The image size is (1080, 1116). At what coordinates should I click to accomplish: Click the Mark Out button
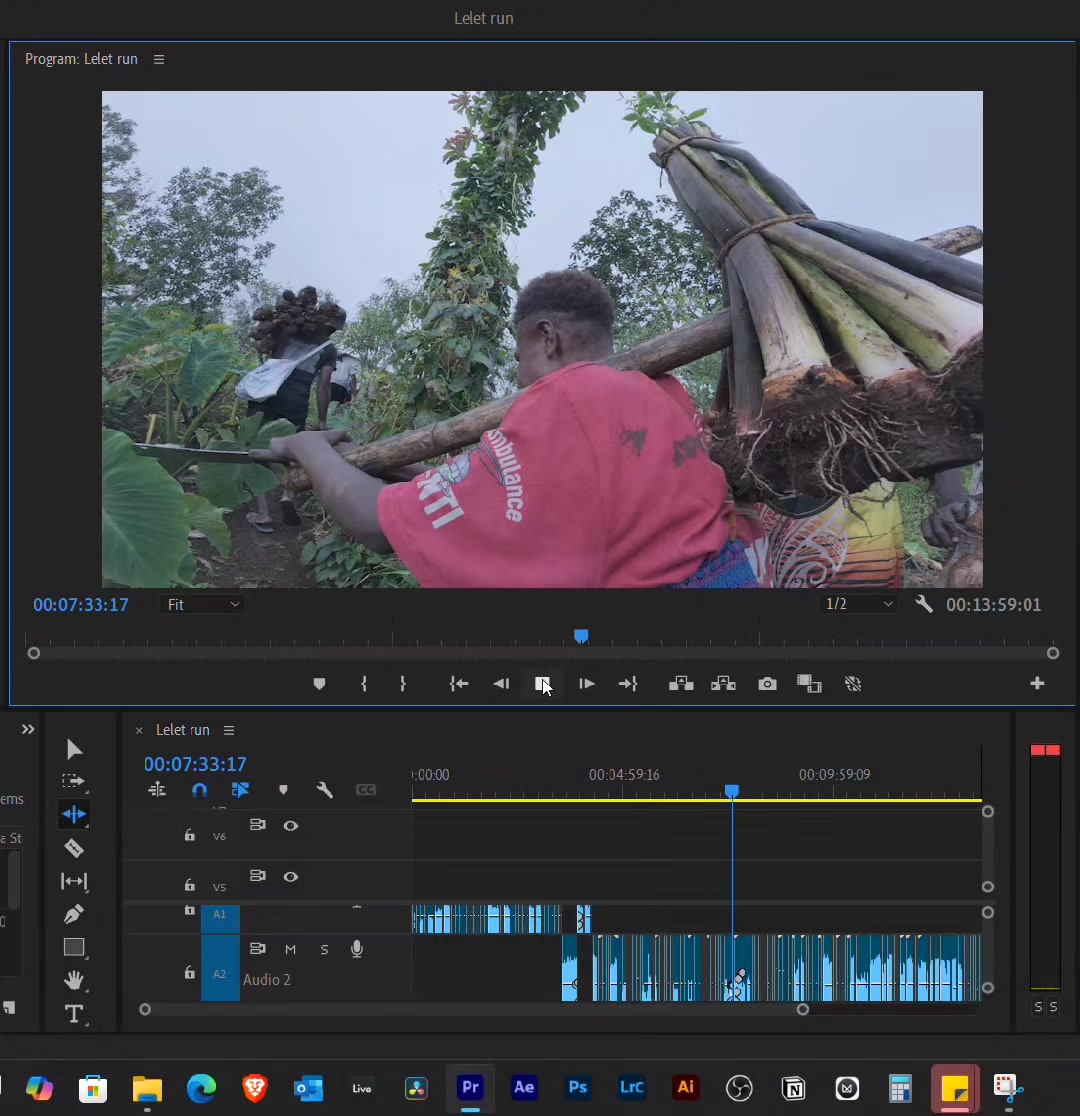[403, 684]
